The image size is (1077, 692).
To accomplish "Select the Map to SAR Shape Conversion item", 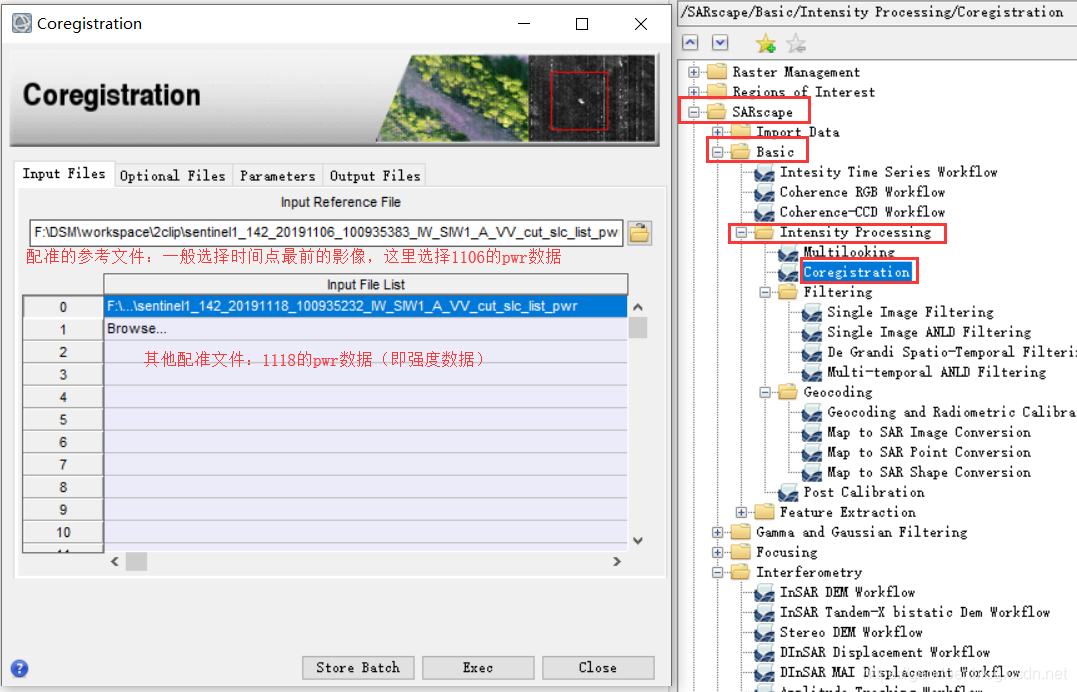I will (929, 472).
